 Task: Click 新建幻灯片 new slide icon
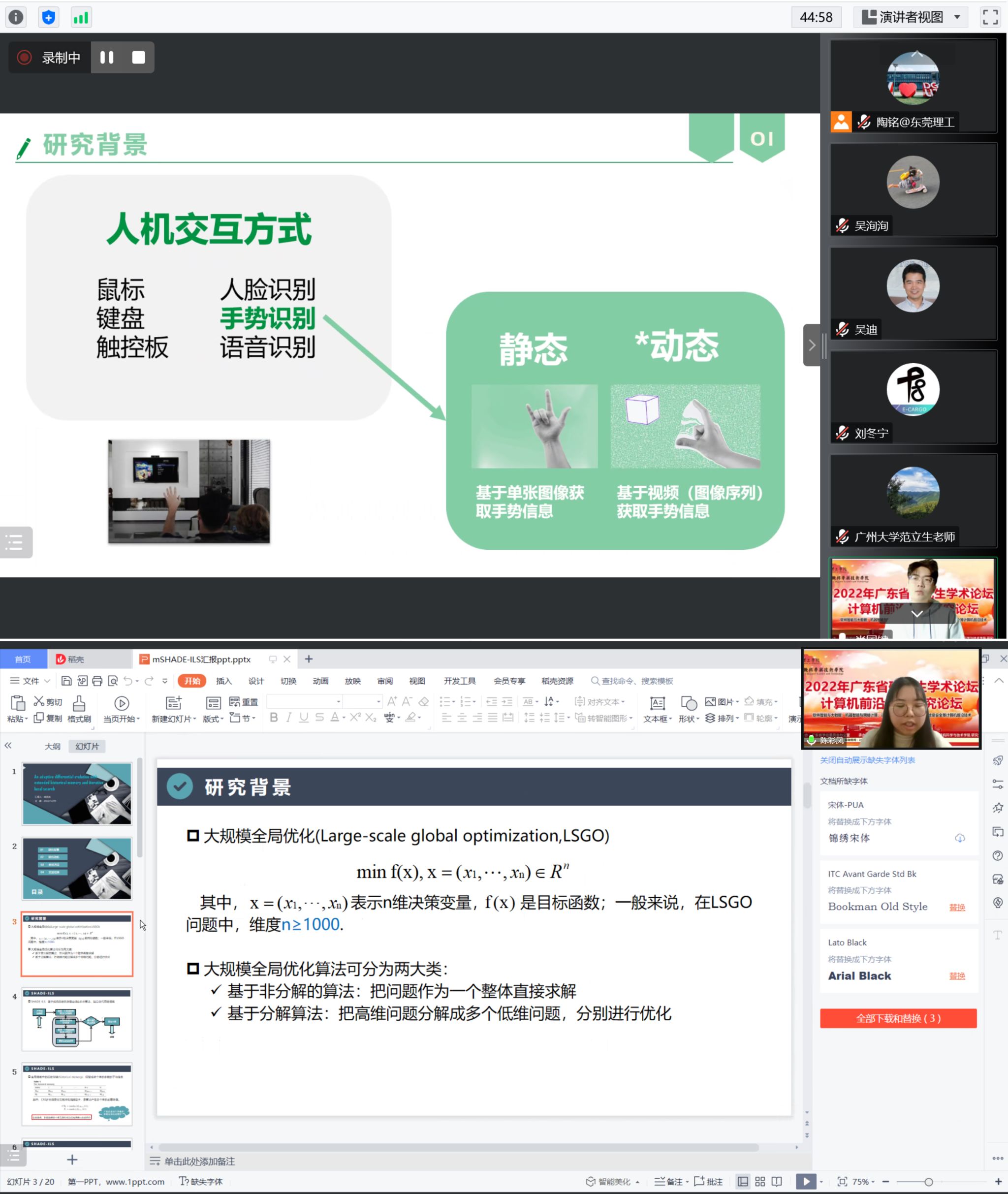point(173,703)
